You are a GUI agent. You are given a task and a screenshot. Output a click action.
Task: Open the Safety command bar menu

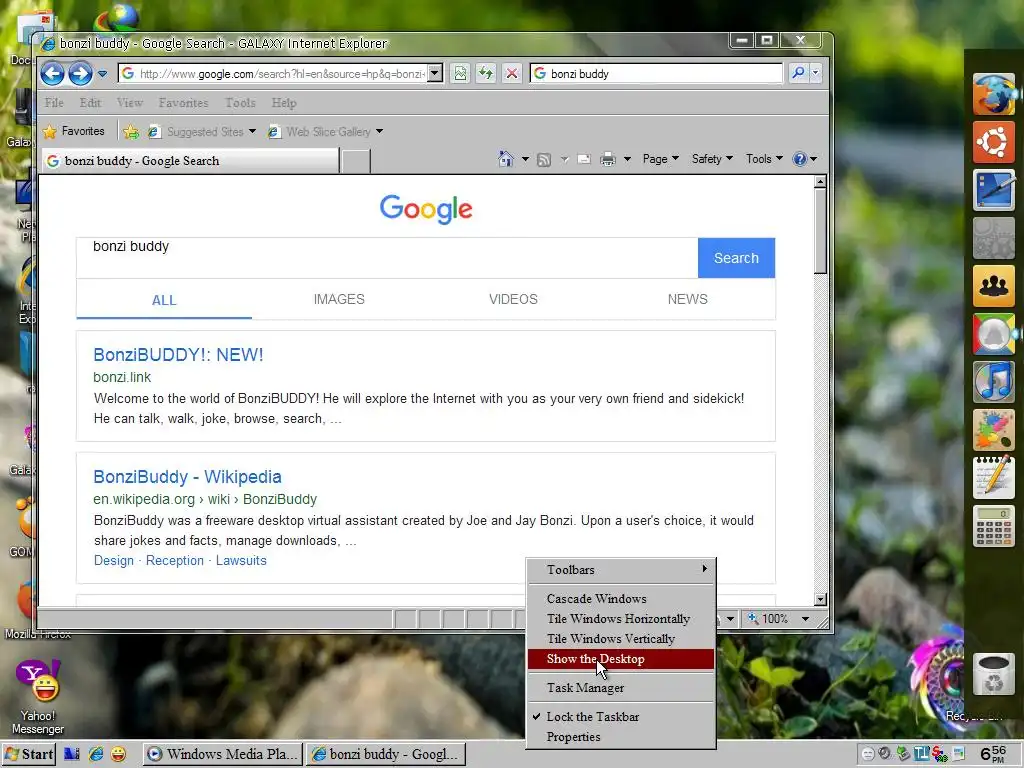(x=712, y=159)
